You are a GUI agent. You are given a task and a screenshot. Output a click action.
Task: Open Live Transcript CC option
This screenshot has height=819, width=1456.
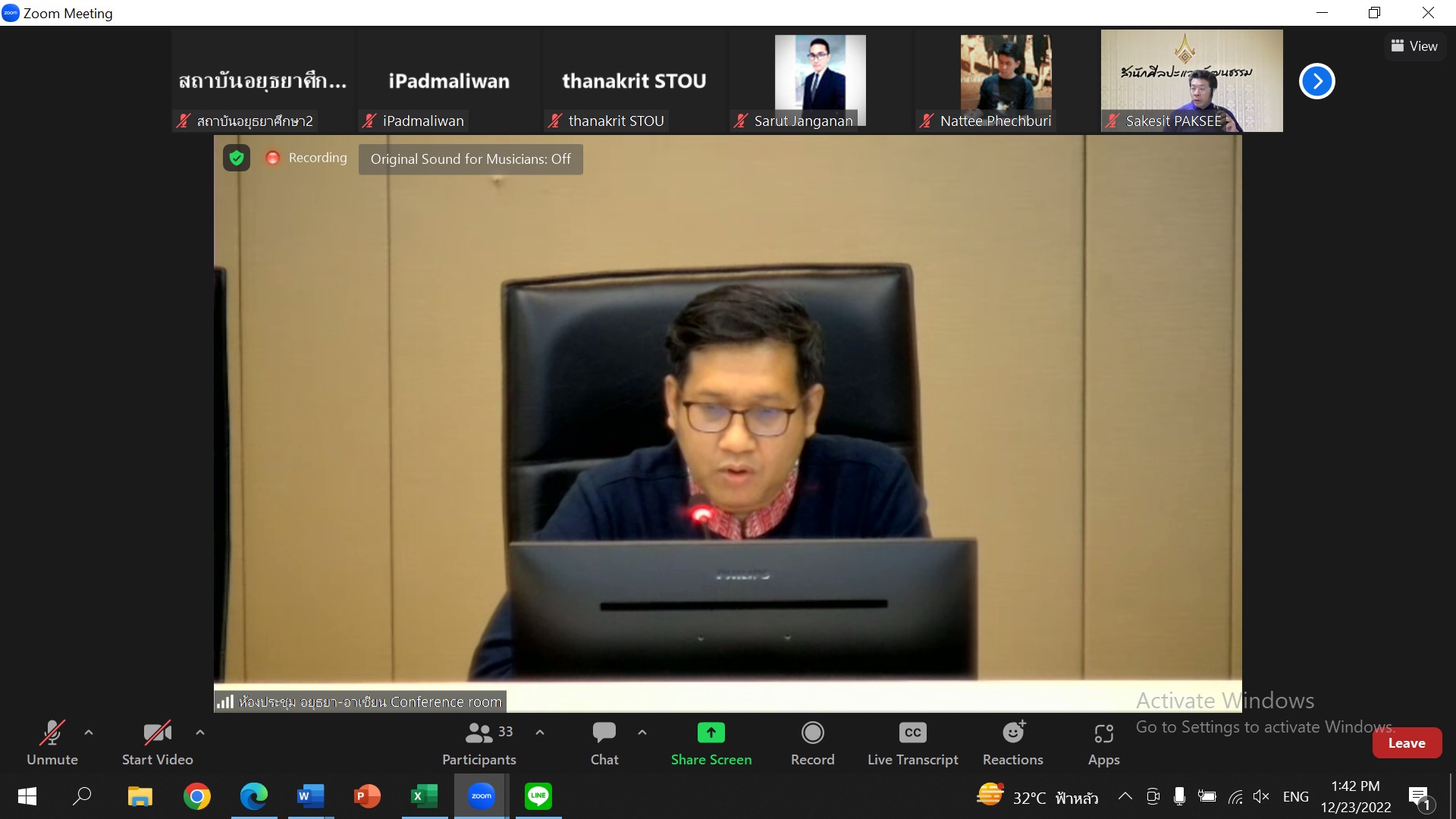tap(912, 743)
